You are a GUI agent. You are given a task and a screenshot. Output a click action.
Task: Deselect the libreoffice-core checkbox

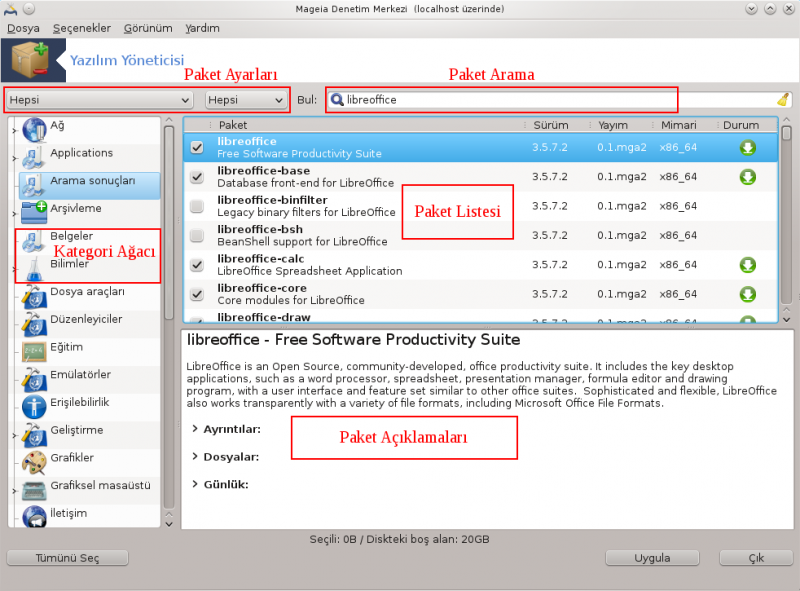click(x=197, y=294)
